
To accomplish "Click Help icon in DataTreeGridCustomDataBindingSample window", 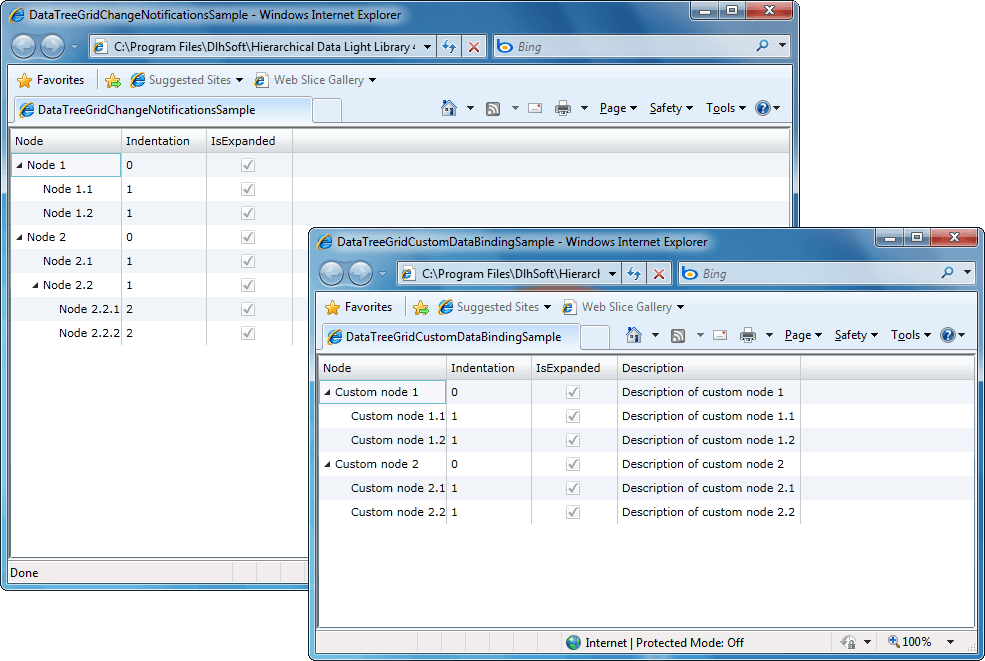I will click(948, 335).
